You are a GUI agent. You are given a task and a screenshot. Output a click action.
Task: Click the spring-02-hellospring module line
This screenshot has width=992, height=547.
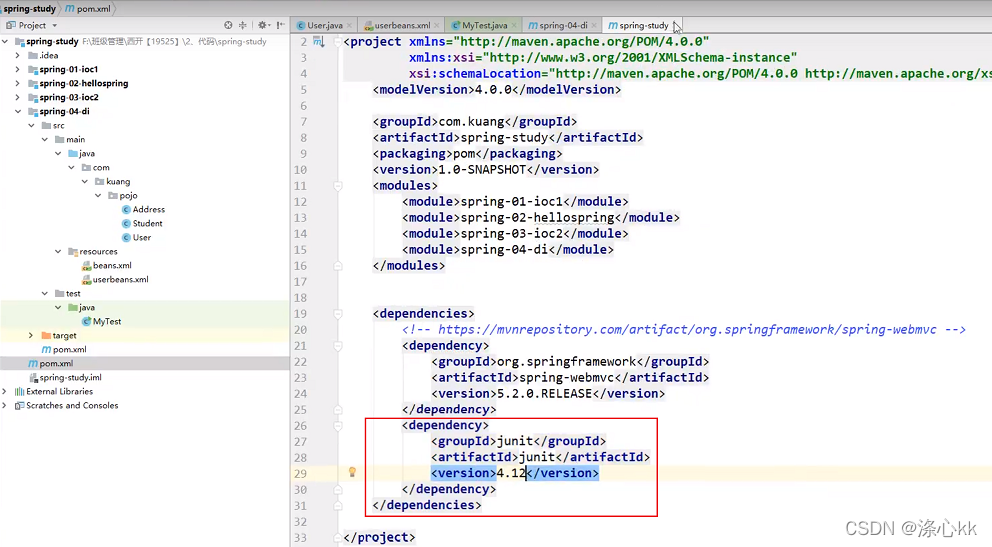click(x=540, y=218)
